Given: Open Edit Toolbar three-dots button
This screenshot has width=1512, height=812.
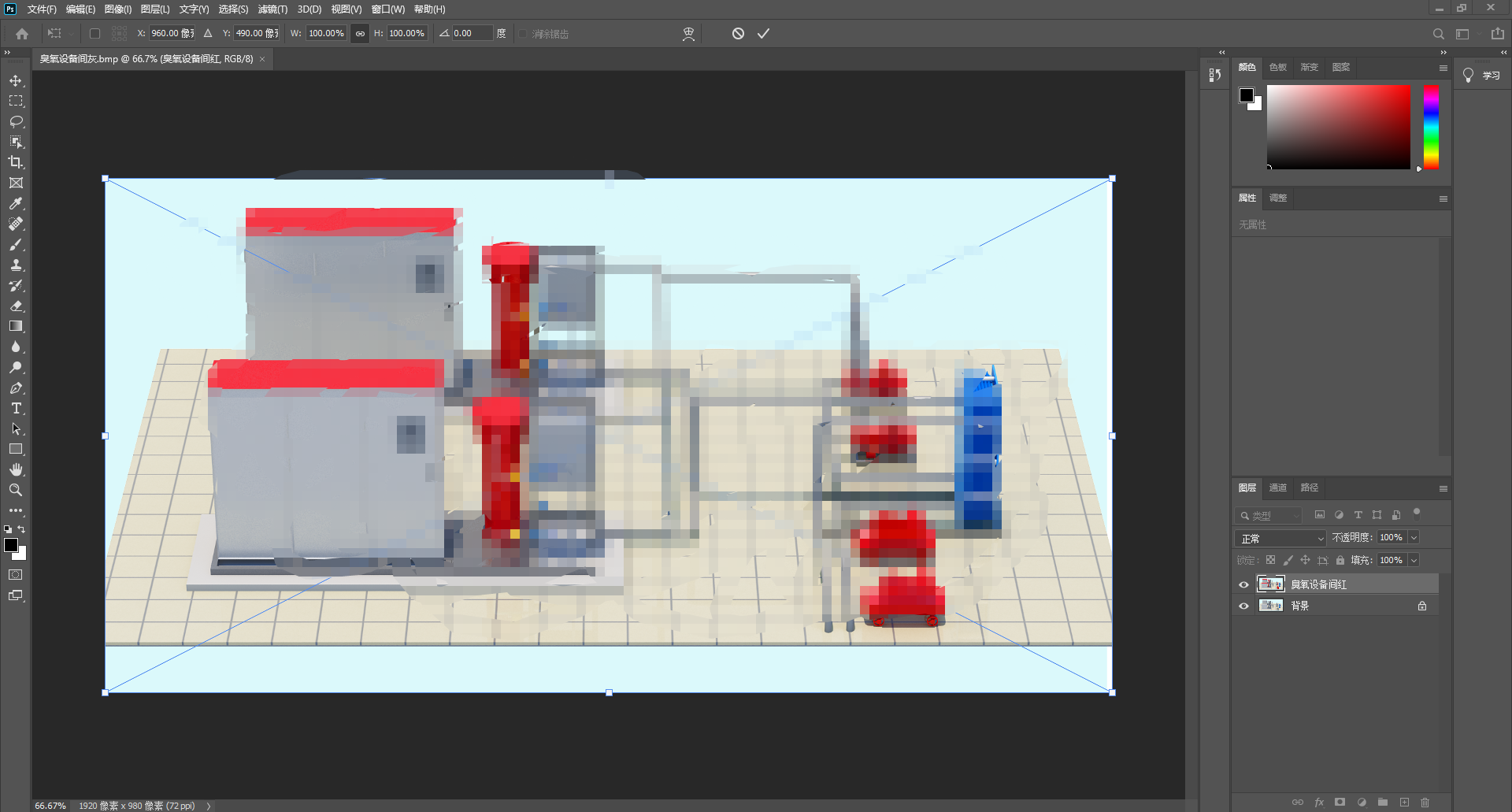Looking at the screenshot, I should pyautogui.click(x=16, y=510).
